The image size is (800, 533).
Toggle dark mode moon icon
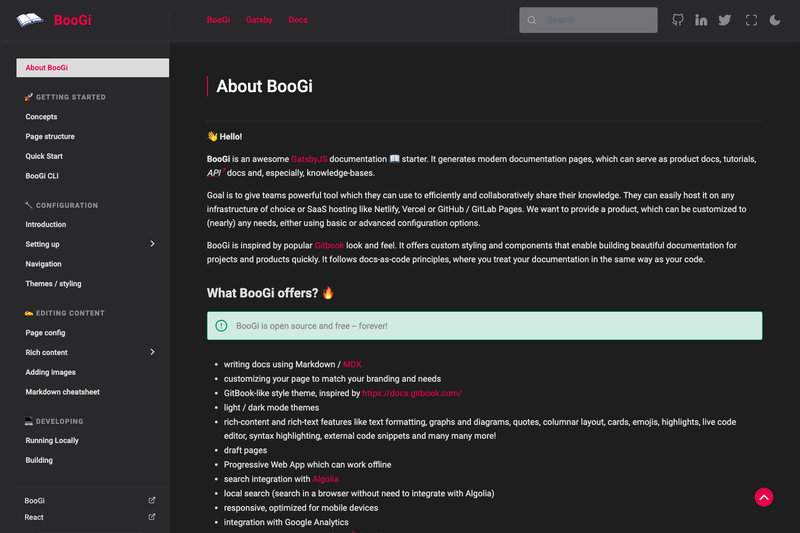pos(774,20)
